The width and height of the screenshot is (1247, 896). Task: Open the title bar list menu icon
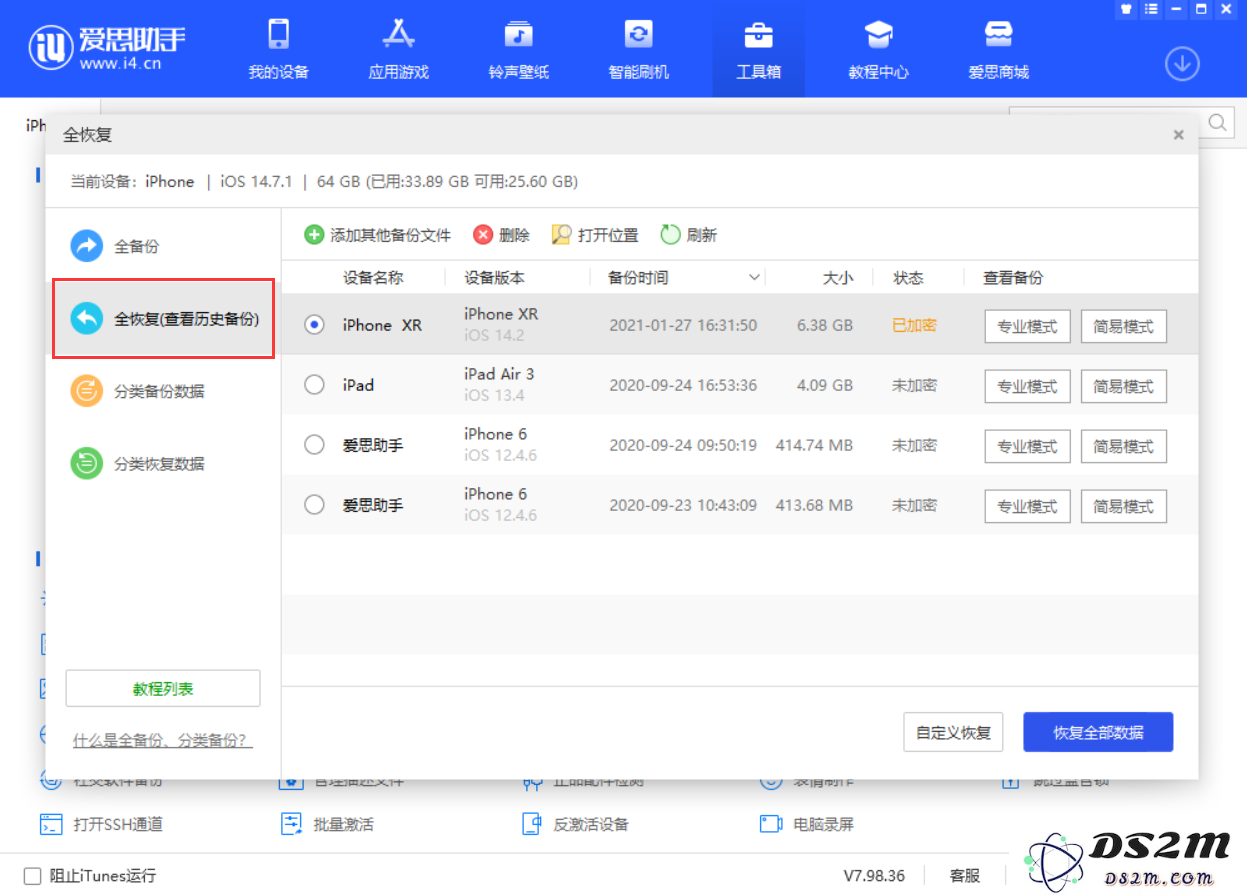click(1150, 9)
